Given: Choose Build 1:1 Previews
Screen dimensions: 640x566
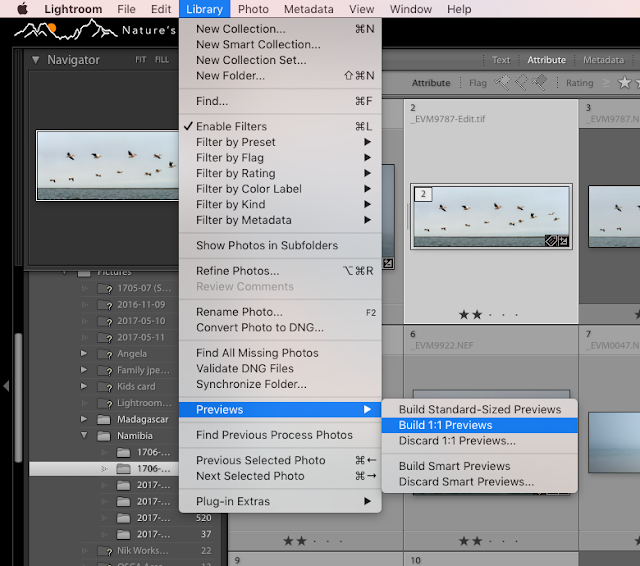Looking at the screenshot, I should click(x=480, y=425).
